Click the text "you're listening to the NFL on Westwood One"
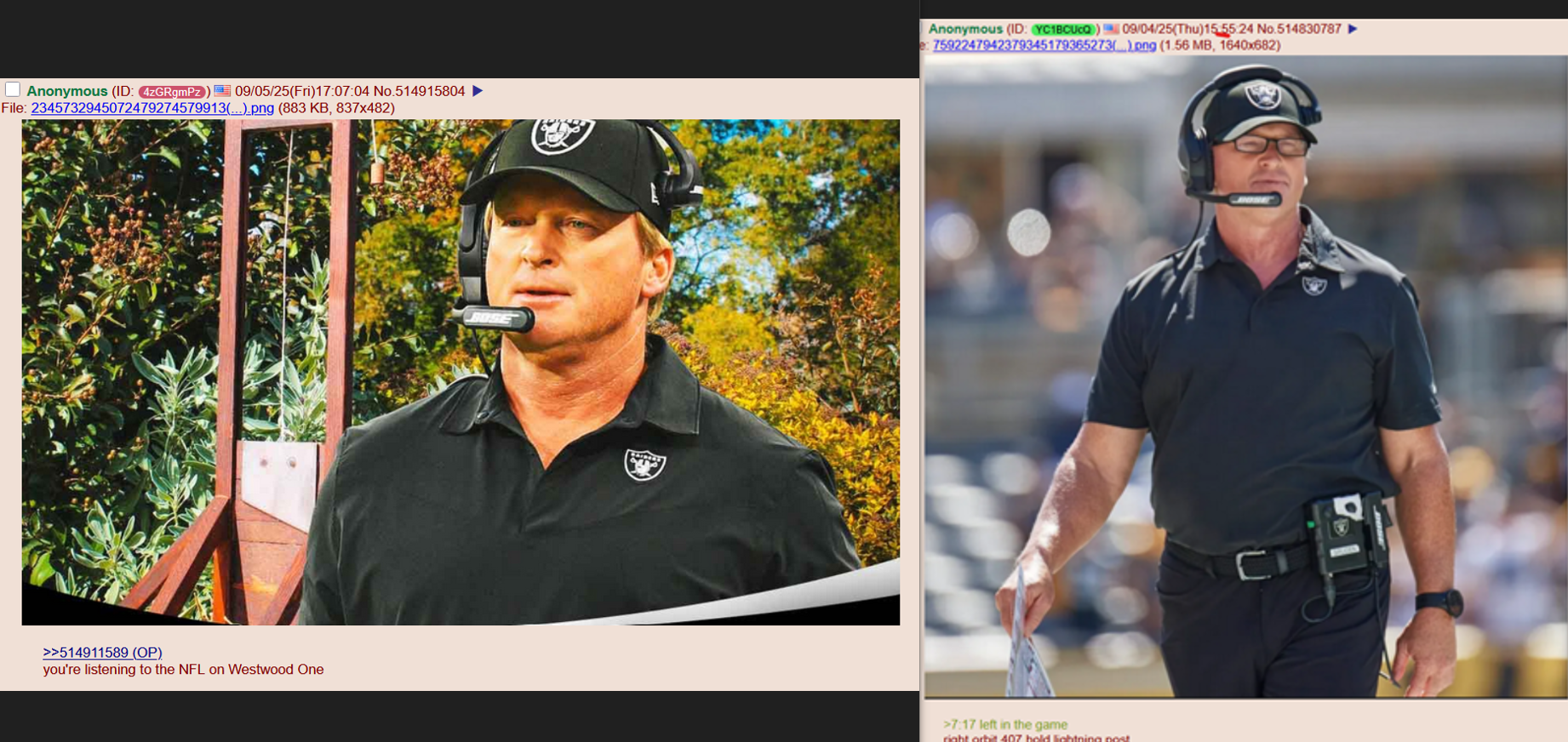1568x742 pixels. 183,670
